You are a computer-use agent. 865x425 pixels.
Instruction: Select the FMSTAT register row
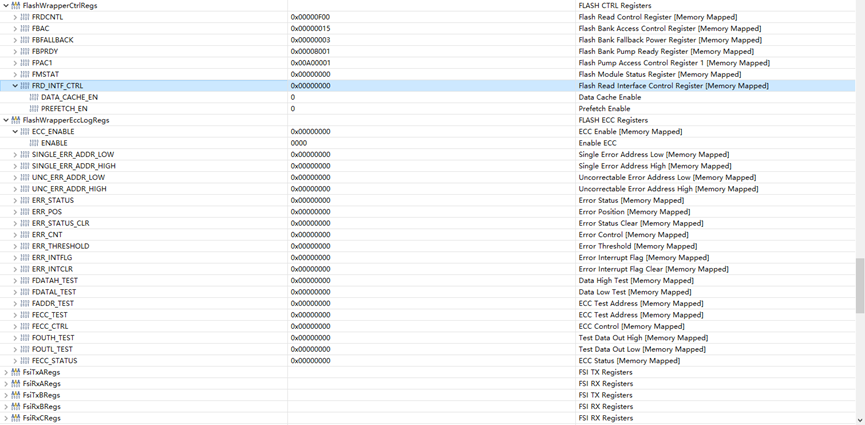[428, 75]
